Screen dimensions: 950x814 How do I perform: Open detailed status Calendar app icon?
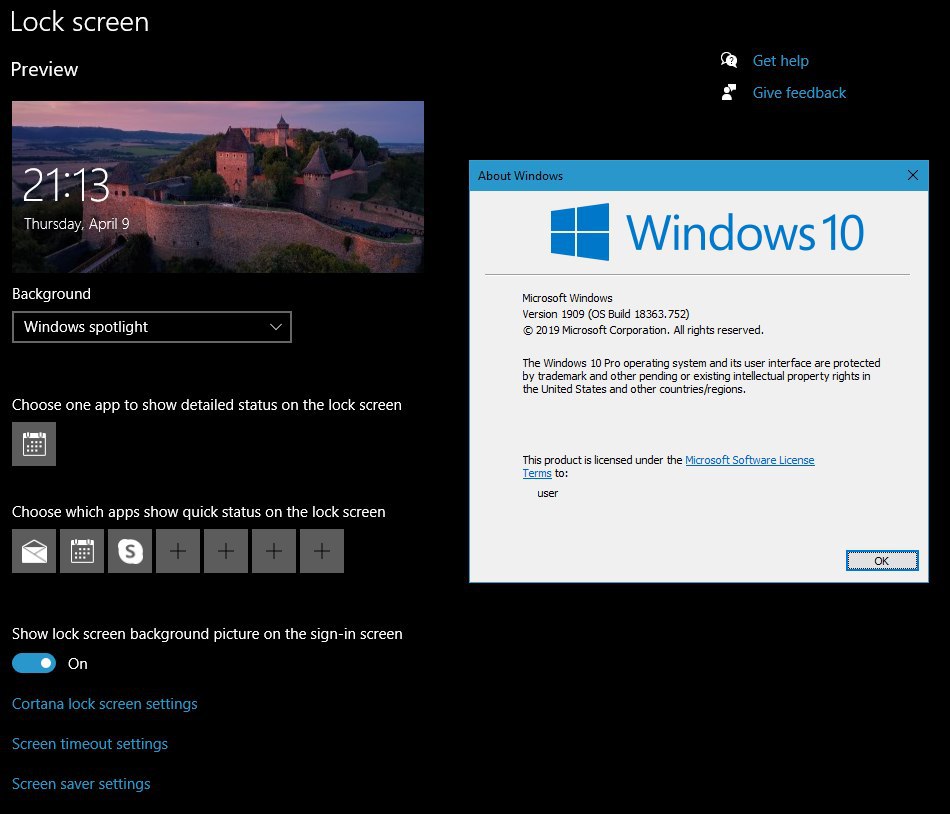tap(34, 444)
